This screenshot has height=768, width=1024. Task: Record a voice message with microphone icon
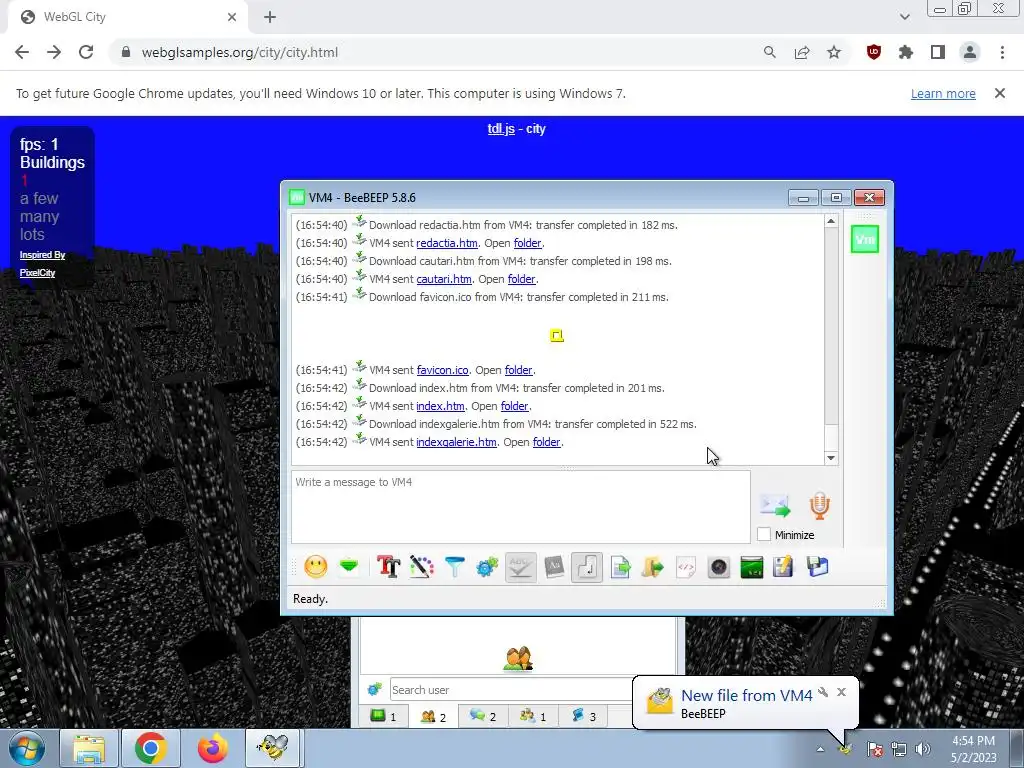pos(820,505)
